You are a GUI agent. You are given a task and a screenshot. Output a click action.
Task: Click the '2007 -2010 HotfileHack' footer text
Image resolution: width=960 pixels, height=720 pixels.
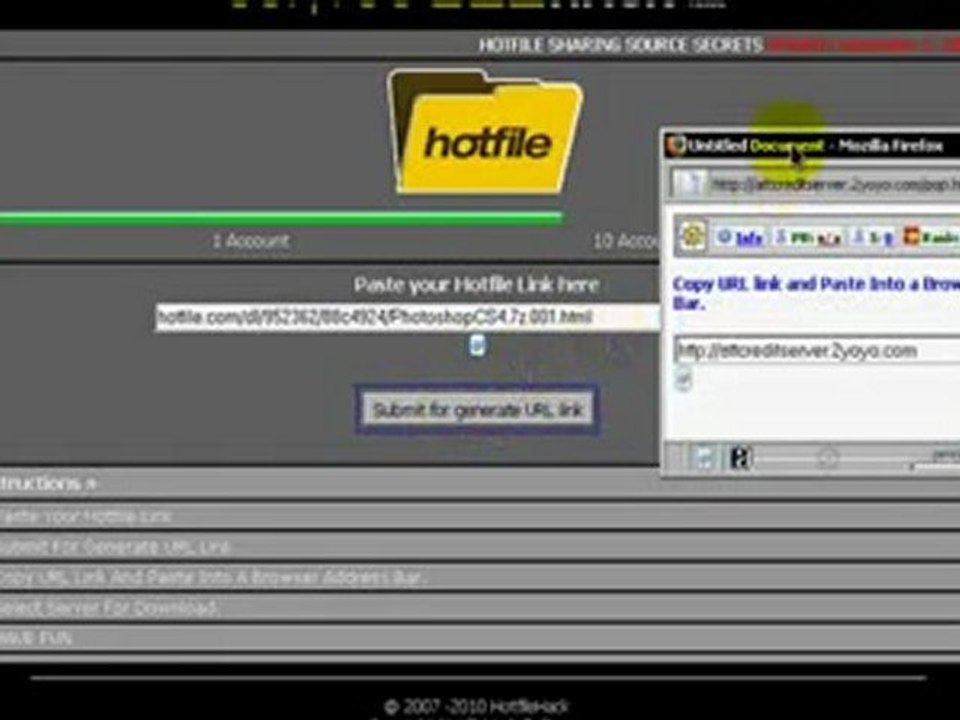[x=477, y=706]
